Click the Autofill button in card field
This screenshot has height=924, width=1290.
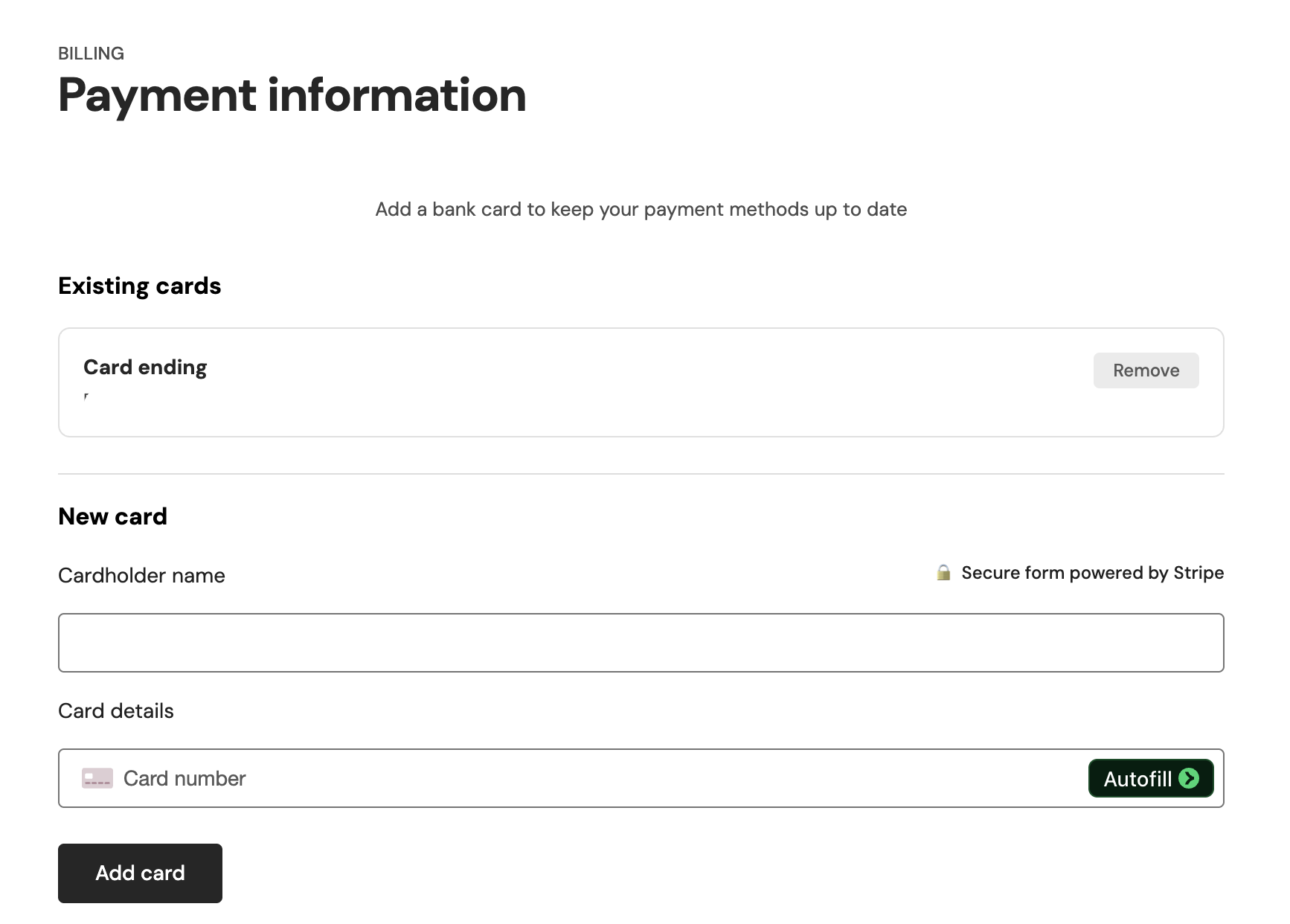click(1151, 778)
